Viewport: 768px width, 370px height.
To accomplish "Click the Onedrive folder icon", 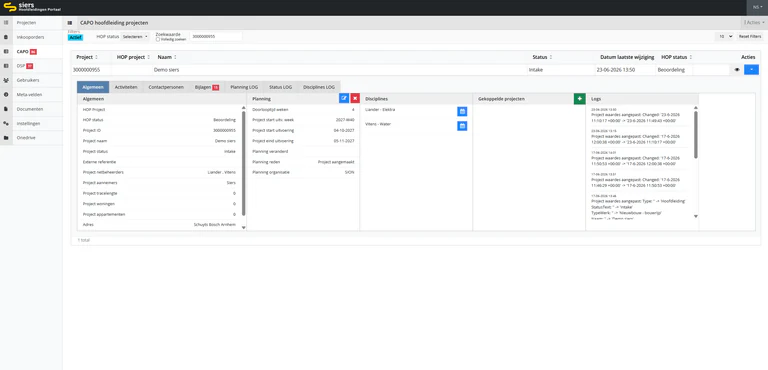I will coord(6,138).
